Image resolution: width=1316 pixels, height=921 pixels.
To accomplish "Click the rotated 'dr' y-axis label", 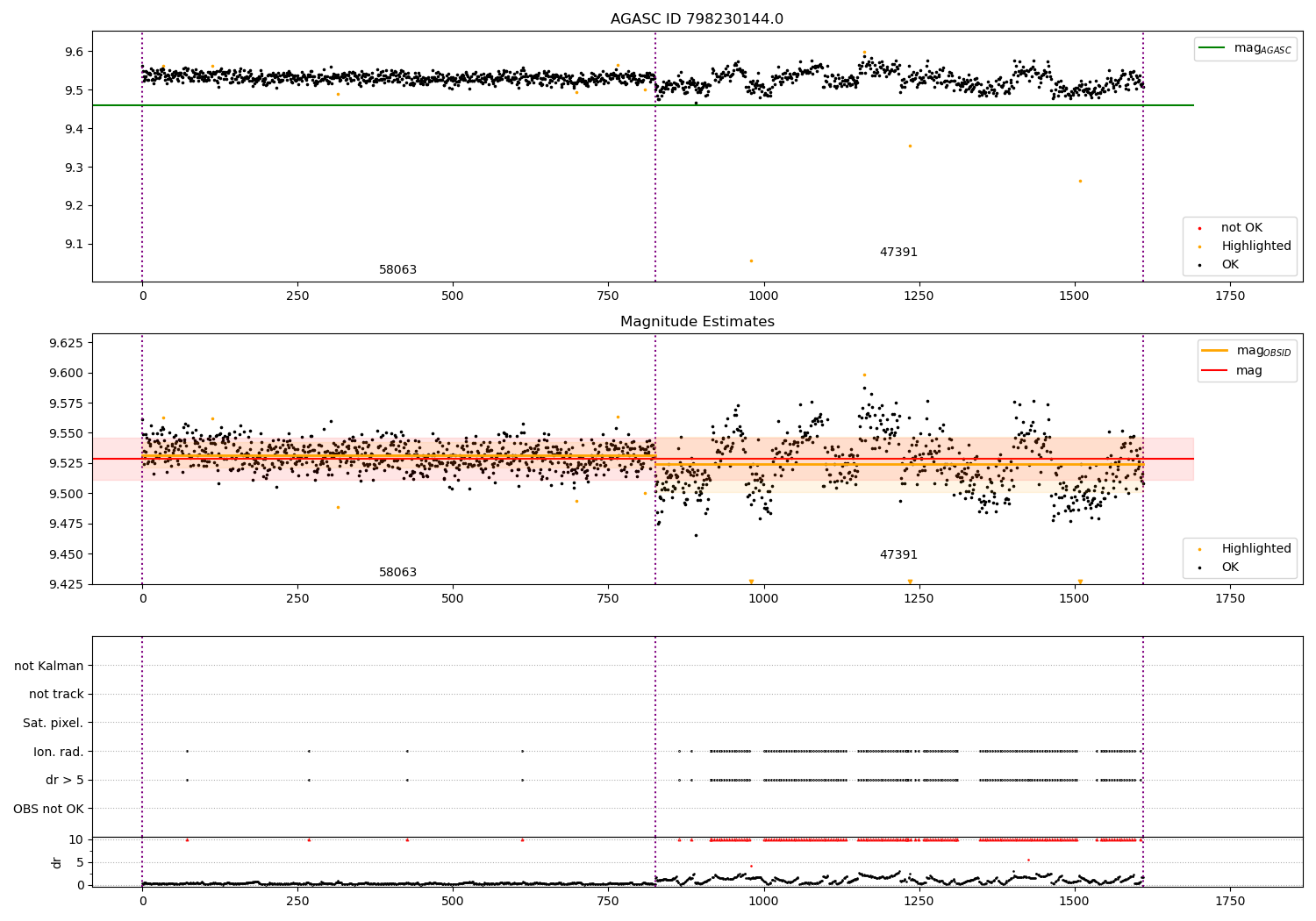I will tap(57, 863).
